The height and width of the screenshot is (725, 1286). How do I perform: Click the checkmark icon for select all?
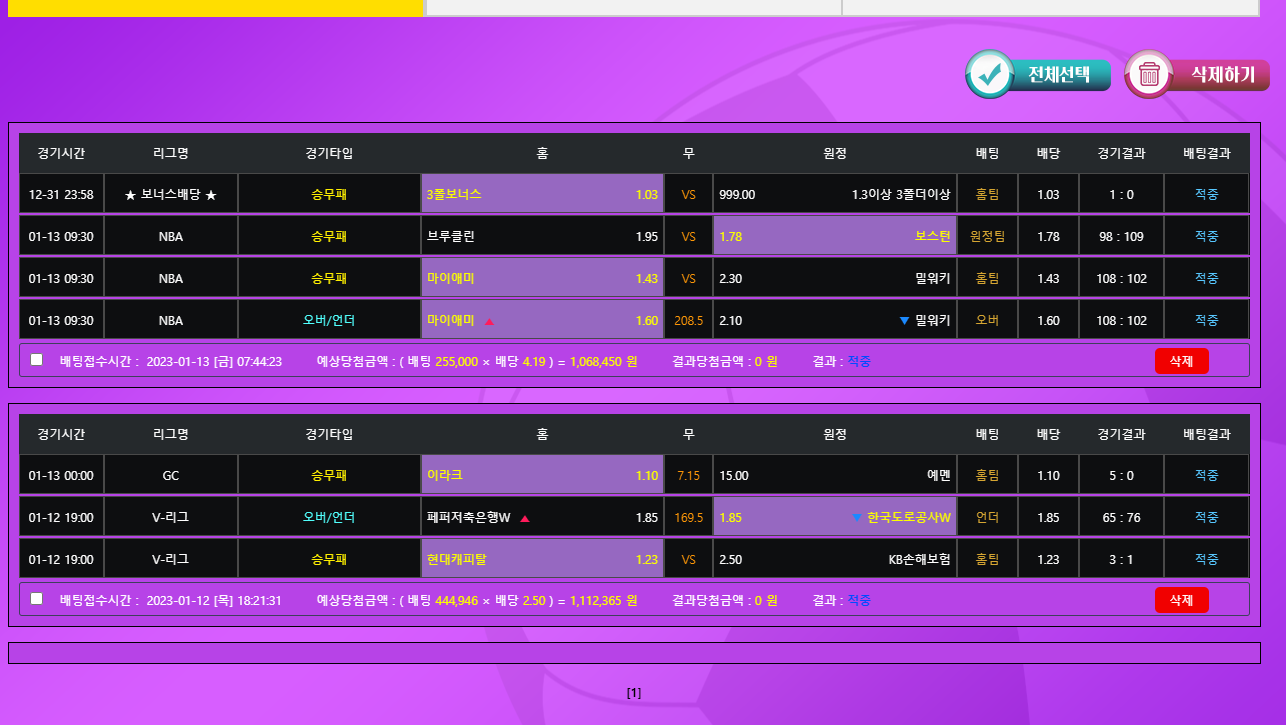[x=990, y=74]
